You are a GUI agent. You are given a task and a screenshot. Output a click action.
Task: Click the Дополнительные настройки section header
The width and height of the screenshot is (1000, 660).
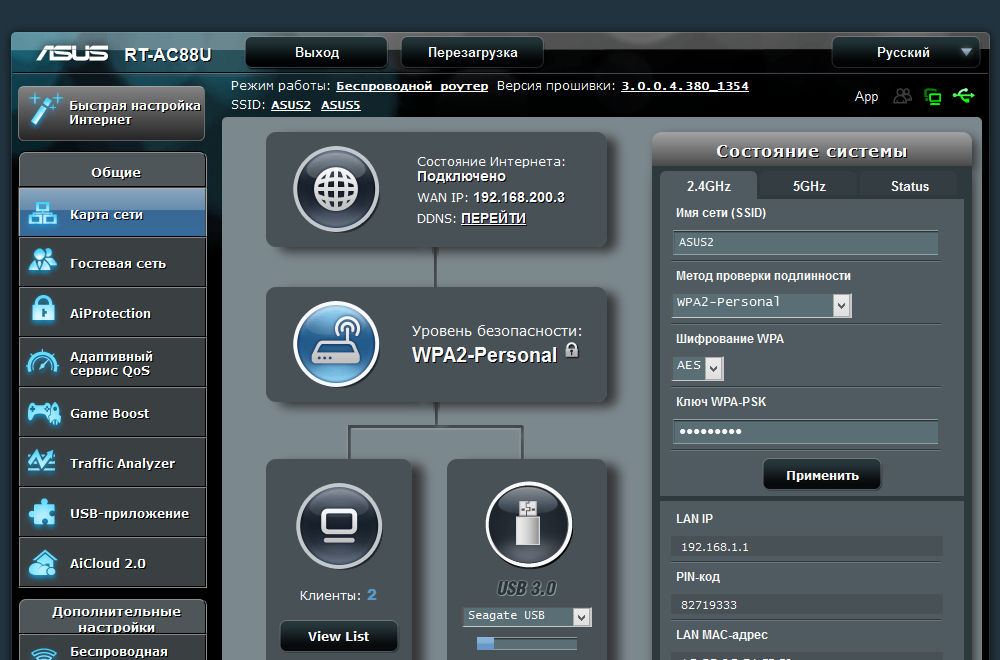pyautogui.click(x=113, y=618)
